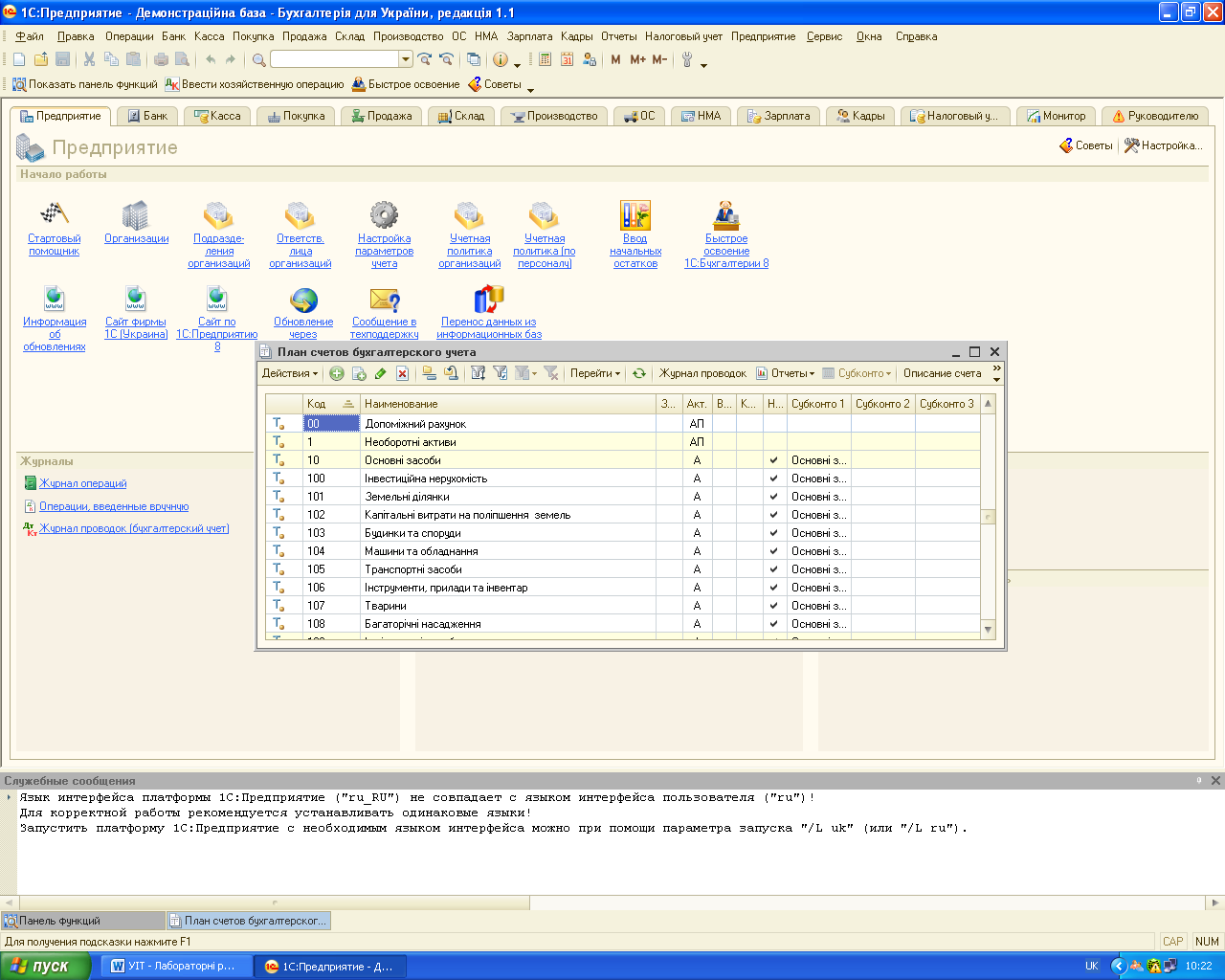Viewport: 1225px width, 980px height.
Task: Click the Журнал проводок button in the accounts toolbar
Action: pos(702,373)
